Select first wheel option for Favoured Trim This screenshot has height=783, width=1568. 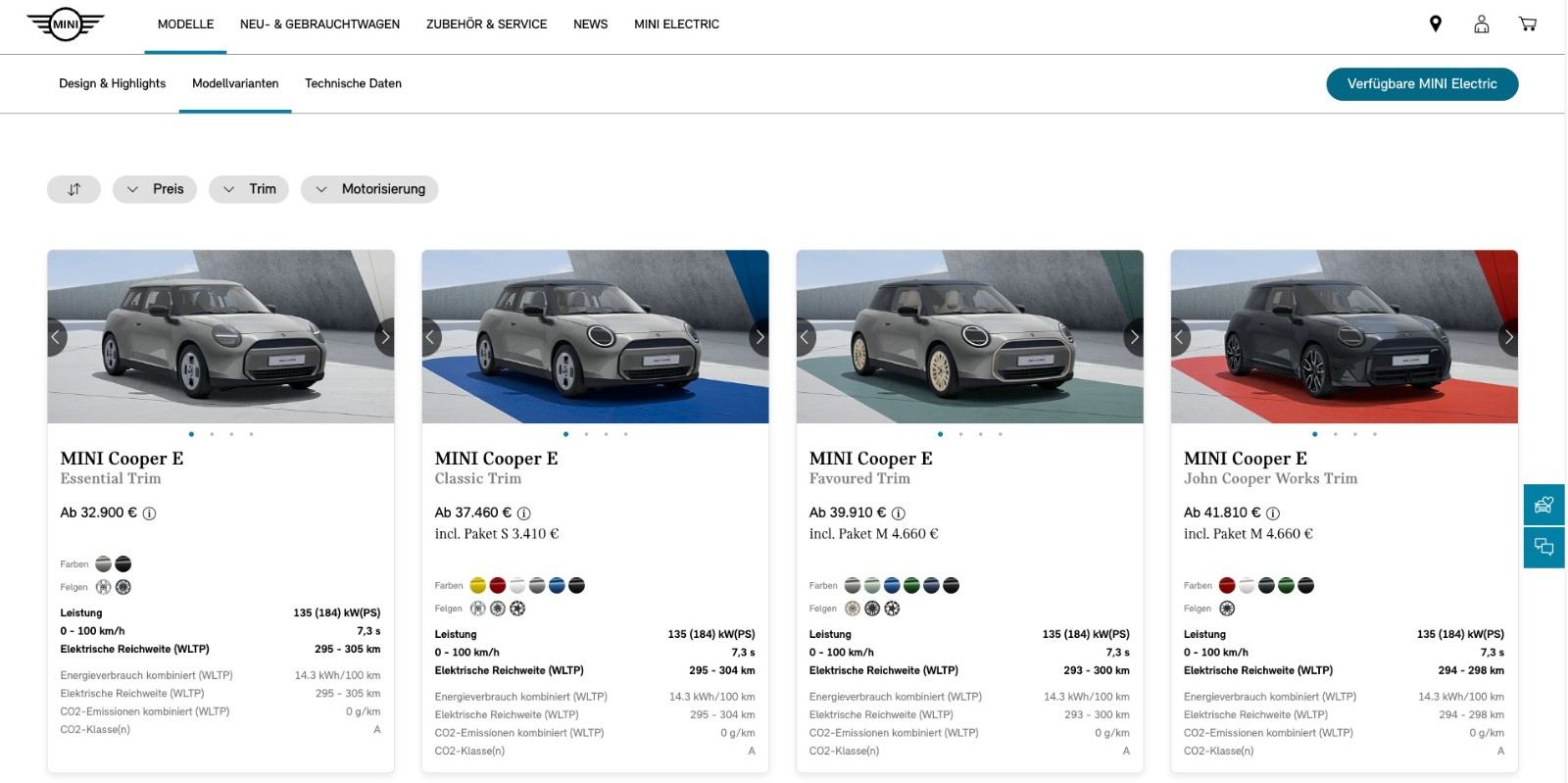click(852, 609)
